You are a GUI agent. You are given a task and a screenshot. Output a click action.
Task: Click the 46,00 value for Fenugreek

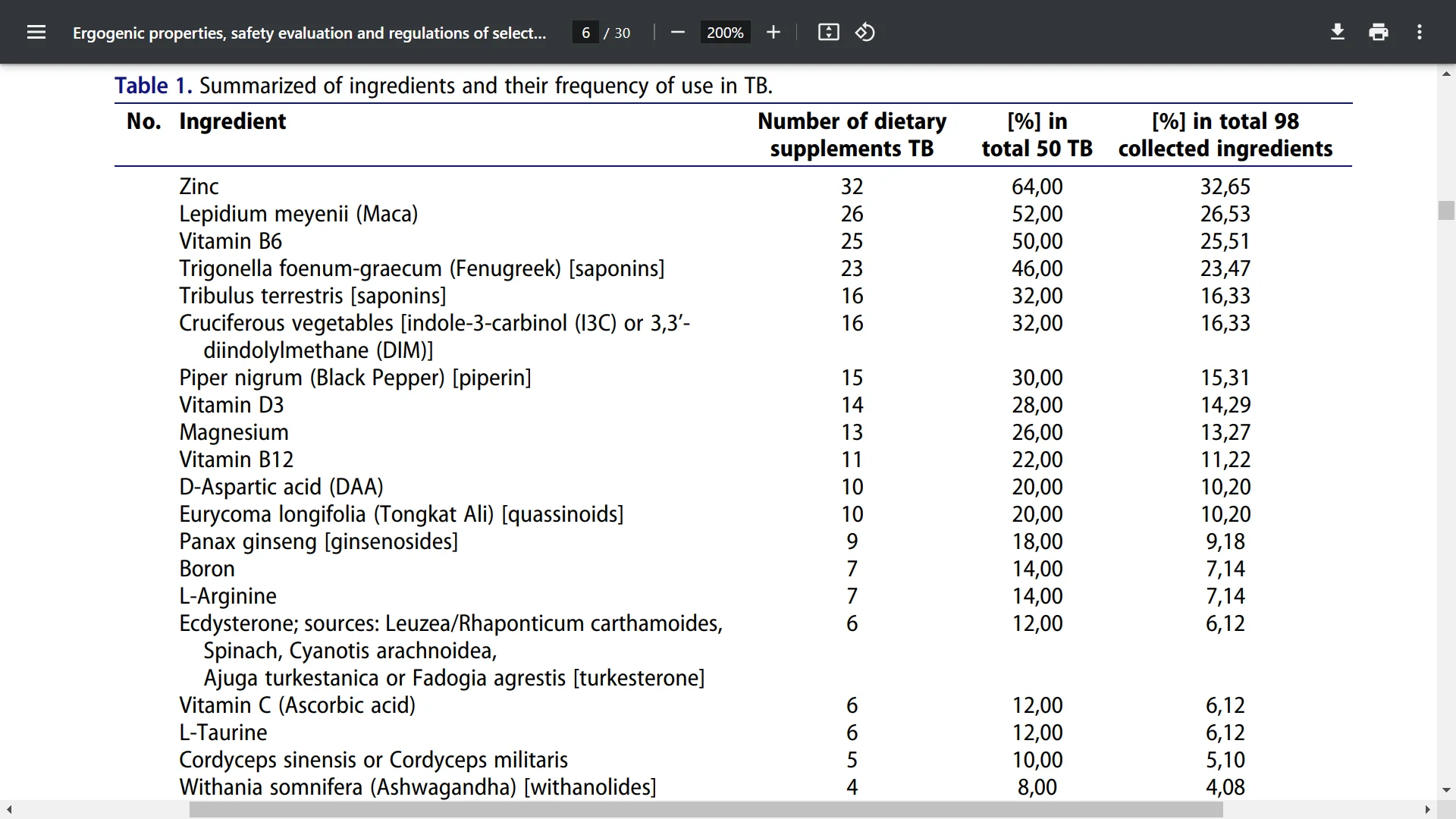coord(1037,268)
